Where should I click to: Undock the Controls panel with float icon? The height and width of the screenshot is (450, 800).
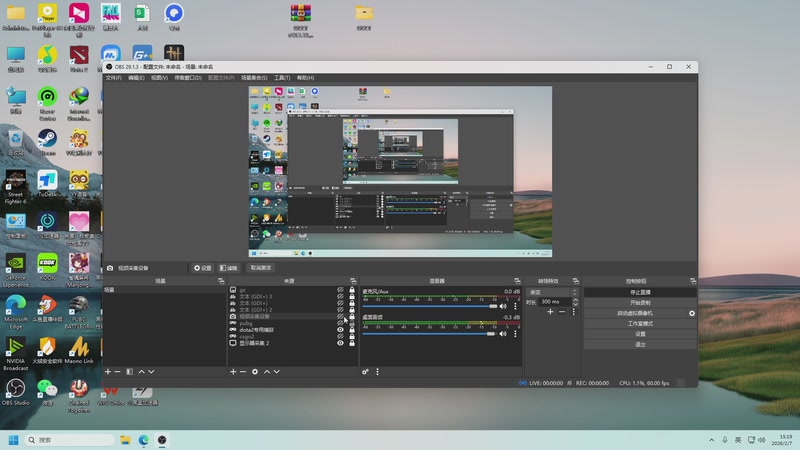pyautogui.click(x=693, y=281)
